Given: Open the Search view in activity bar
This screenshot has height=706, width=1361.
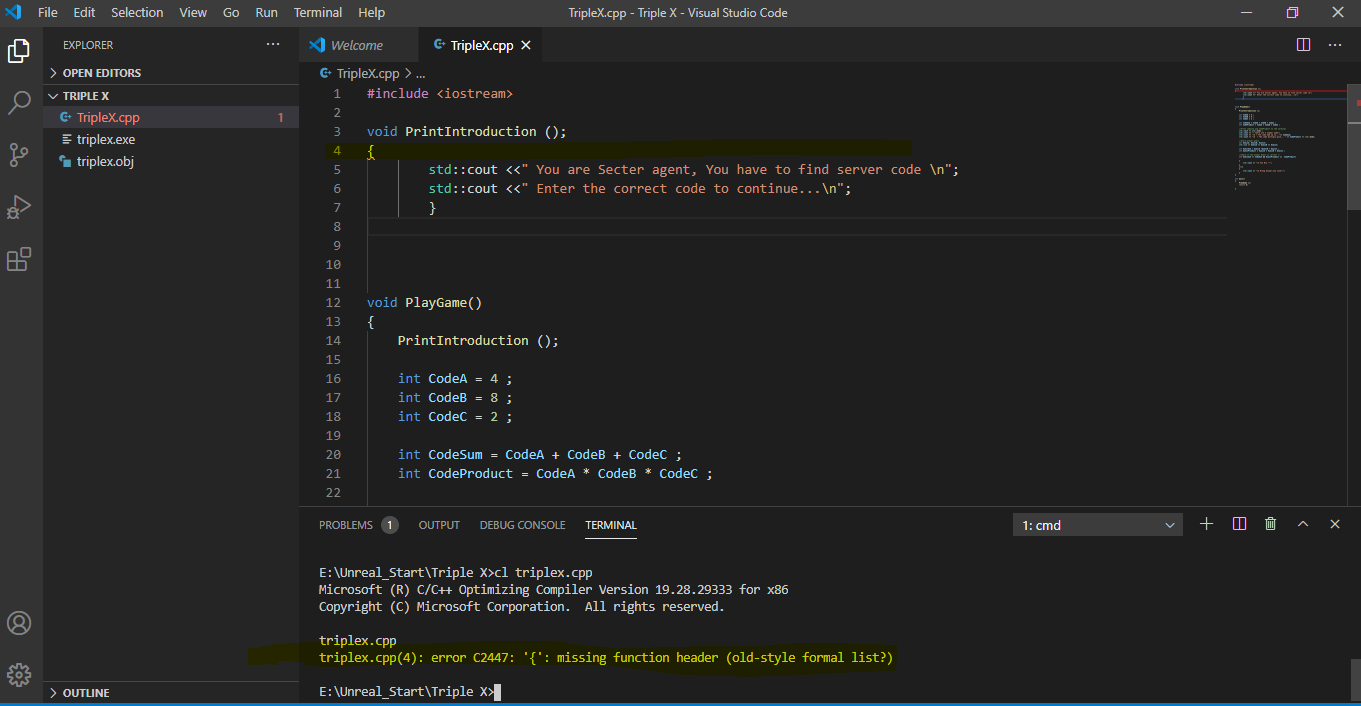Looking at the screenshot, I should coord(19,102).
